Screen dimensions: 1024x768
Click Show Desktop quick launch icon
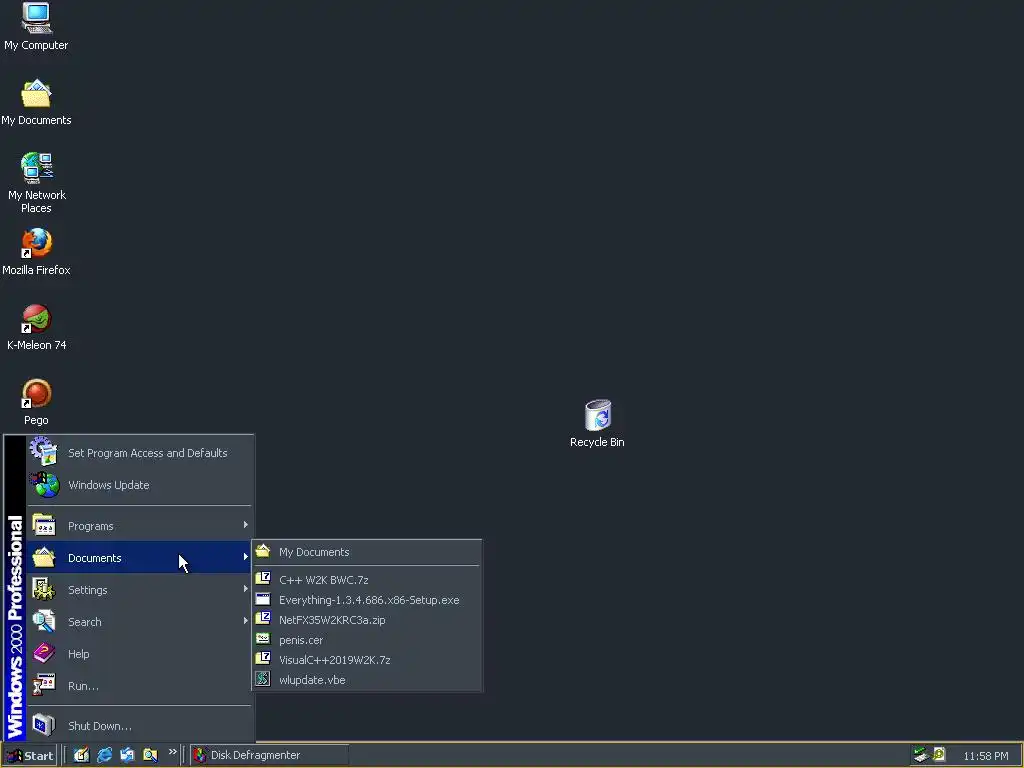click(81, 755)
